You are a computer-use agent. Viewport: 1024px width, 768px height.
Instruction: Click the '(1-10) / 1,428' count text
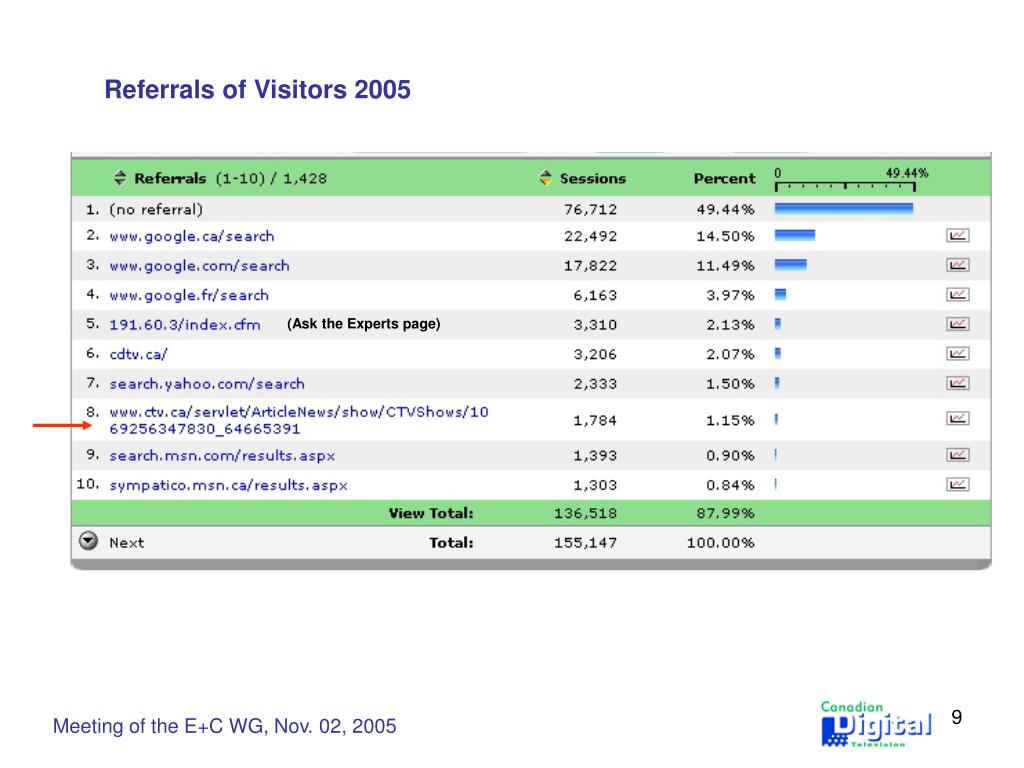point(271,178)
